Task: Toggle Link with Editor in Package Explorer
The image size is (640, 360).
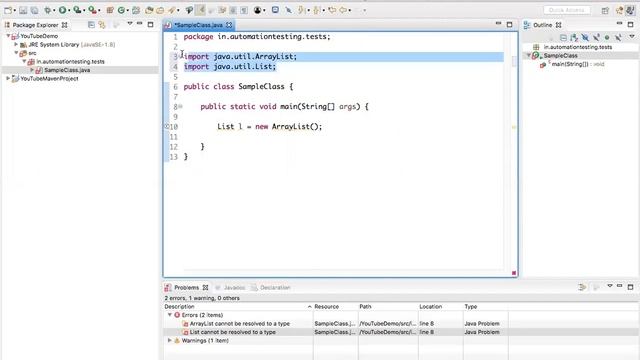Action: point(102,25)
